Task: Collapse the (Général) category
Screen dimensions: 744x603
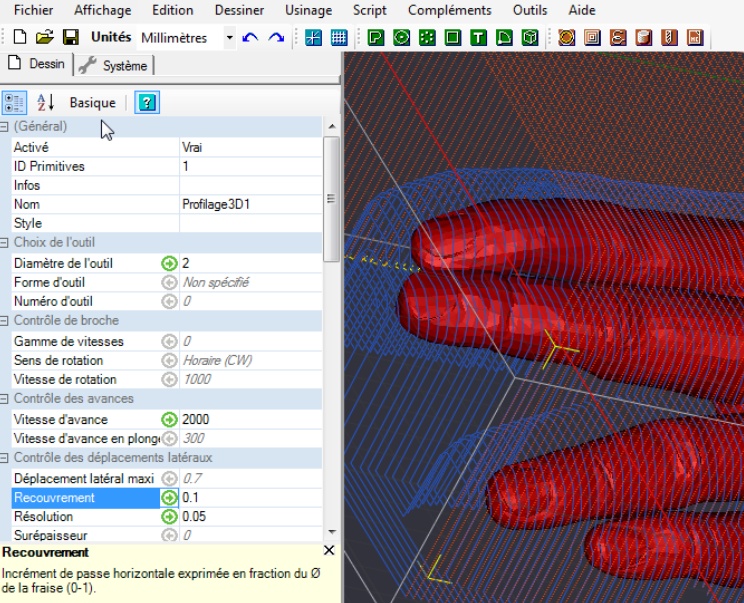Action: 4,127
